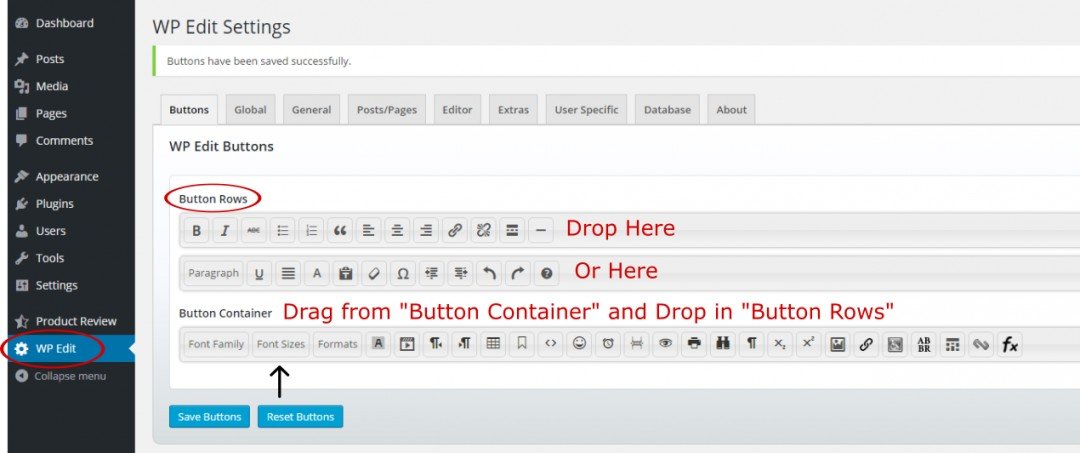1080x453 pixels.
Task: Click the link button in Button Container
Action: [866, 344]
